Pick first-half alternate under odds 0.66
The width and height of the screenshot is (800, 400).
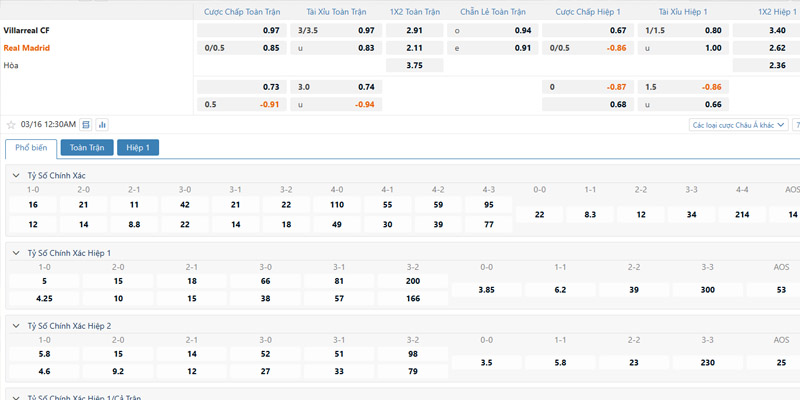point(683,104)
